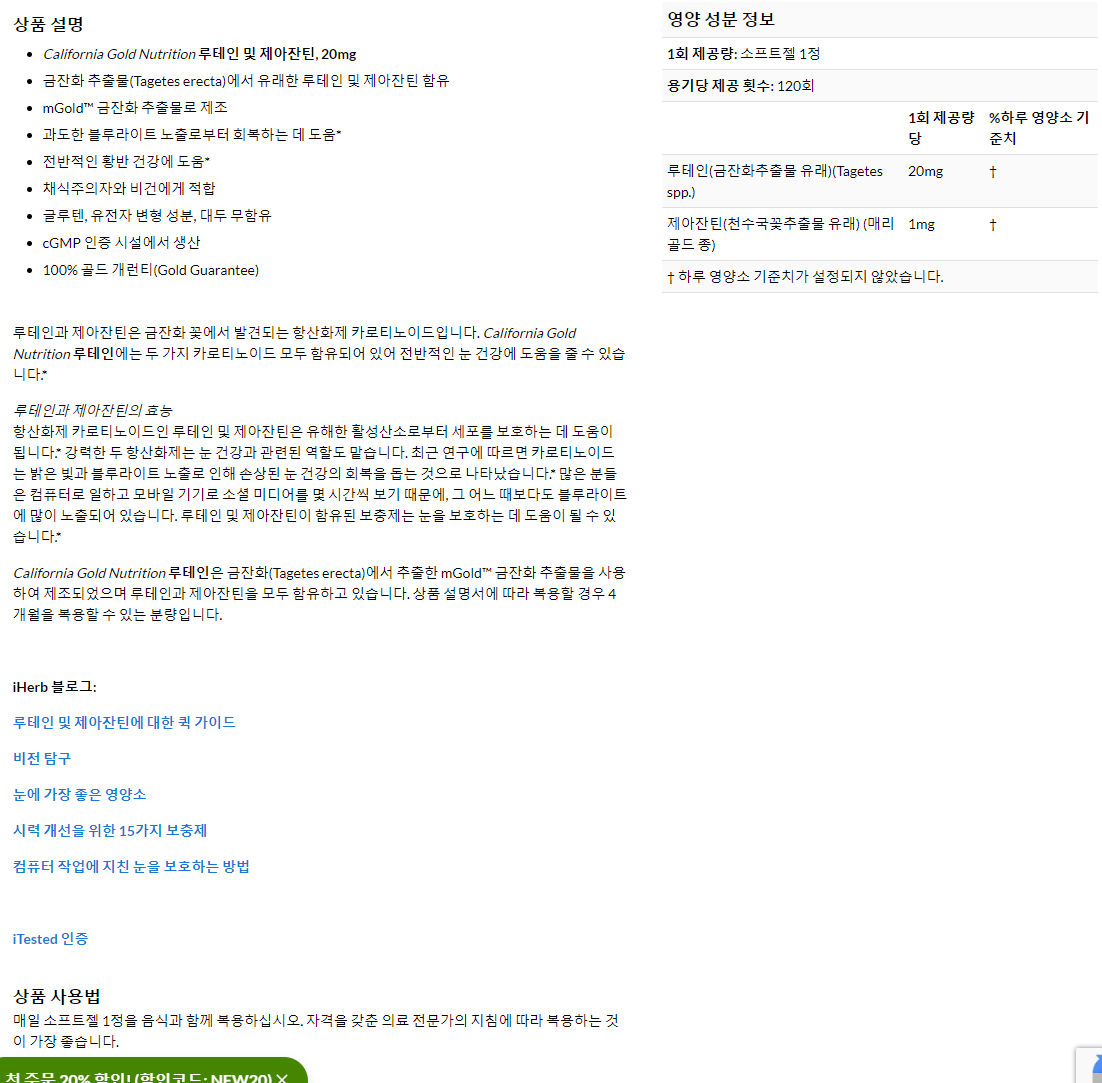Click the mGold™ 금잔화 추출물로 제조 bullet
Screen dimensions: 1102x1083
135,108
